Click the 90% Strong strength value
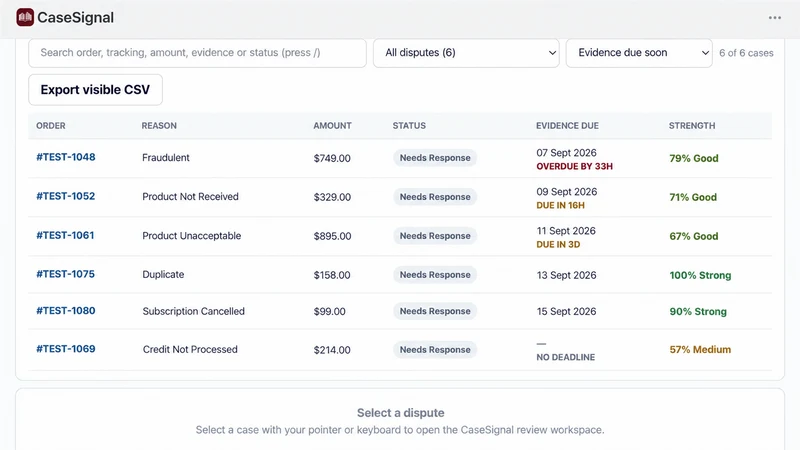The image size is (800, 450). (698, 312)
